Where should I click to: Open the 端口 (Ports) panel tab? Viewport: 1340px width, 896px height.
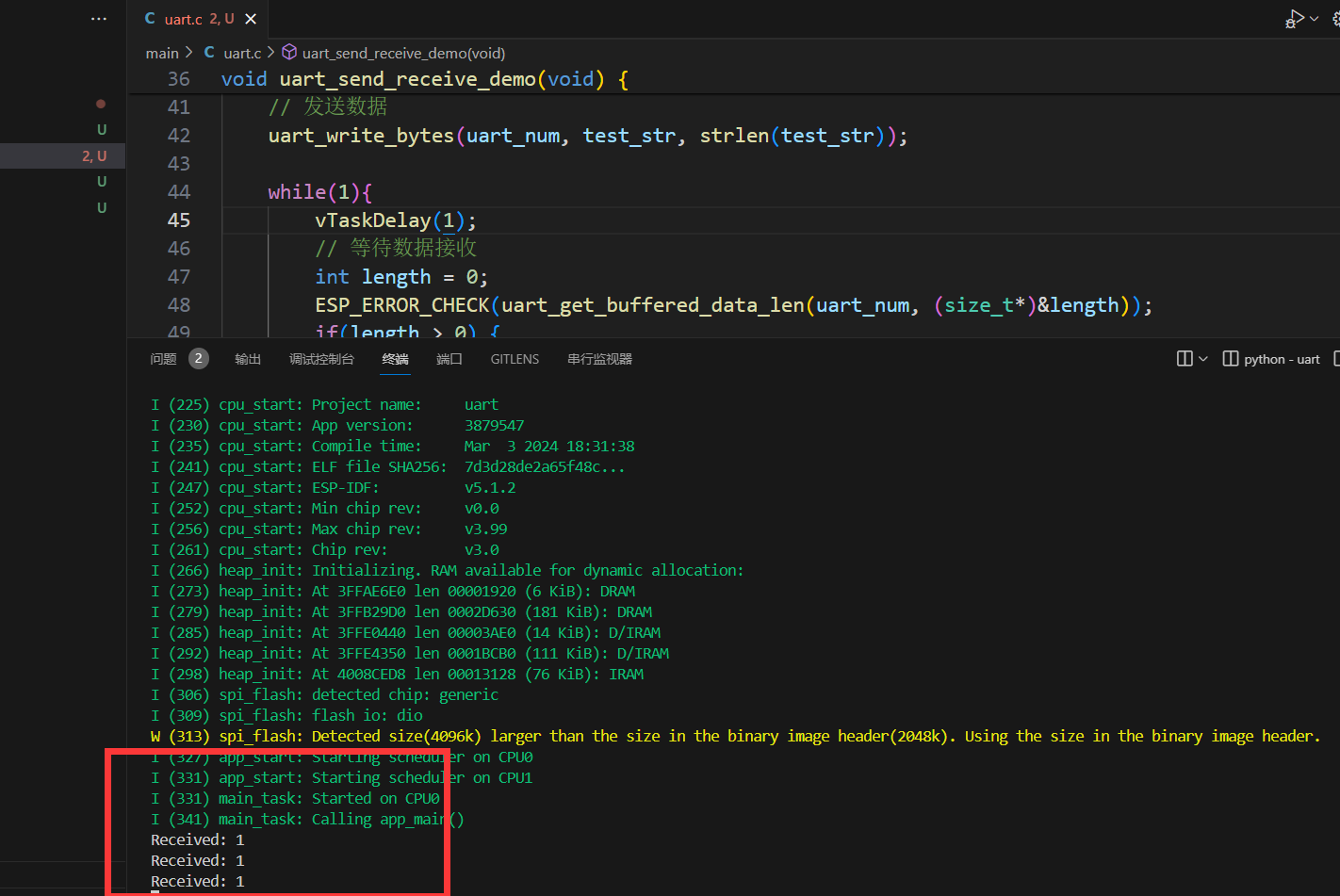pos(449,359)
